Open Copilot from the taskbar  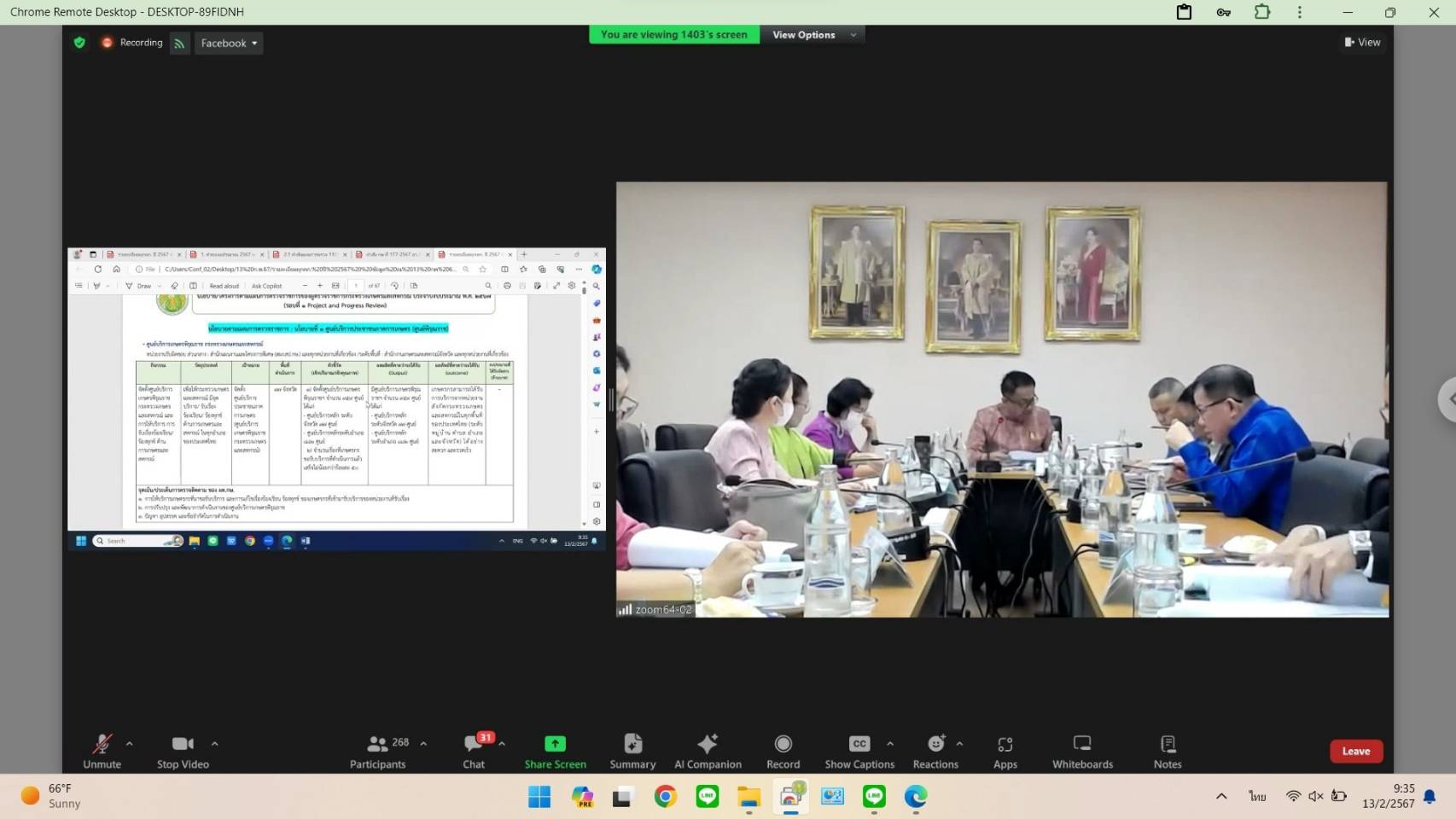point(582,797)
